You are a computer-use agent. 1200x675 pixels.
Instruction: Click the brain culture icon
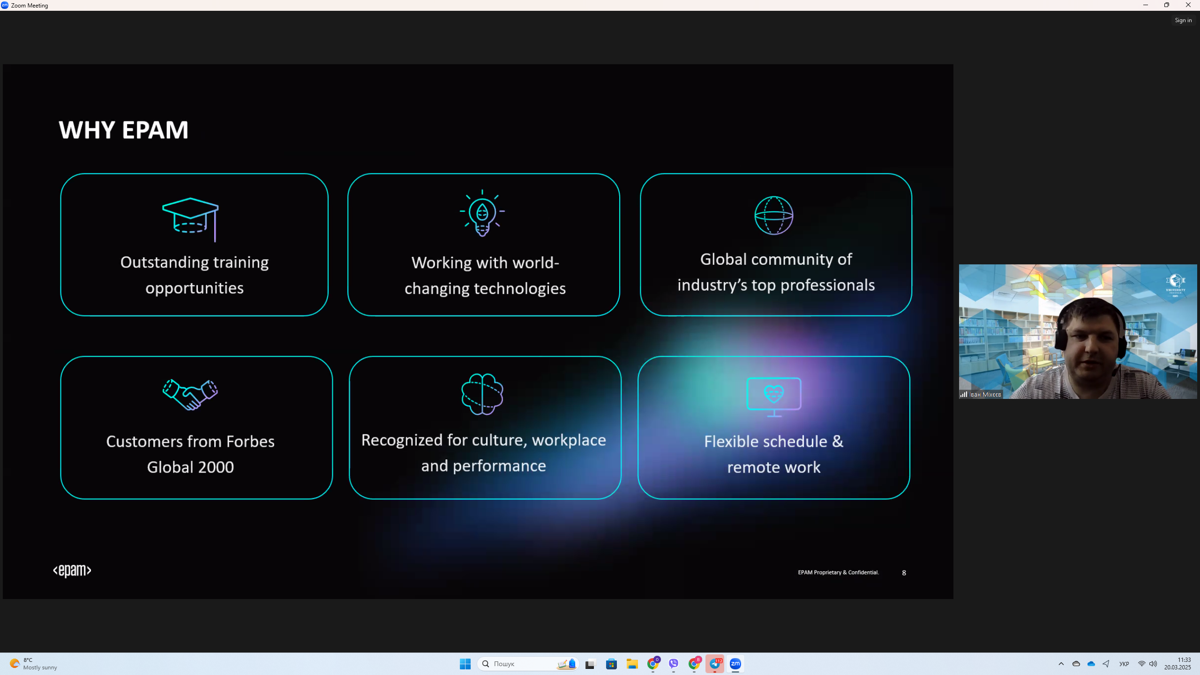click(x=482, y=394)
